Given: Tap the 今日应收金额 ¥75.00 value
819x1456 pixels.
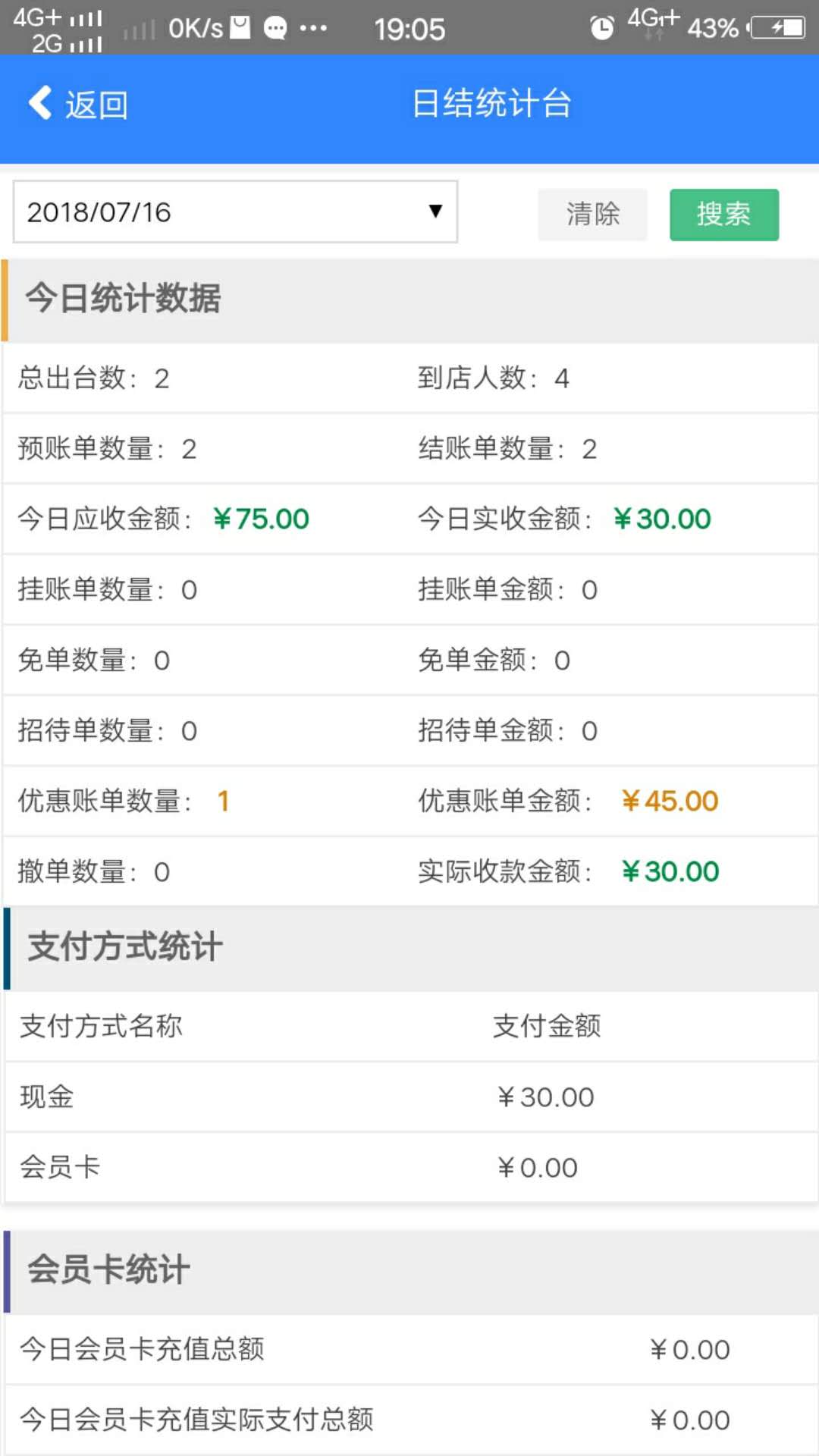Looking at the screenshot, I should point(261,519).
